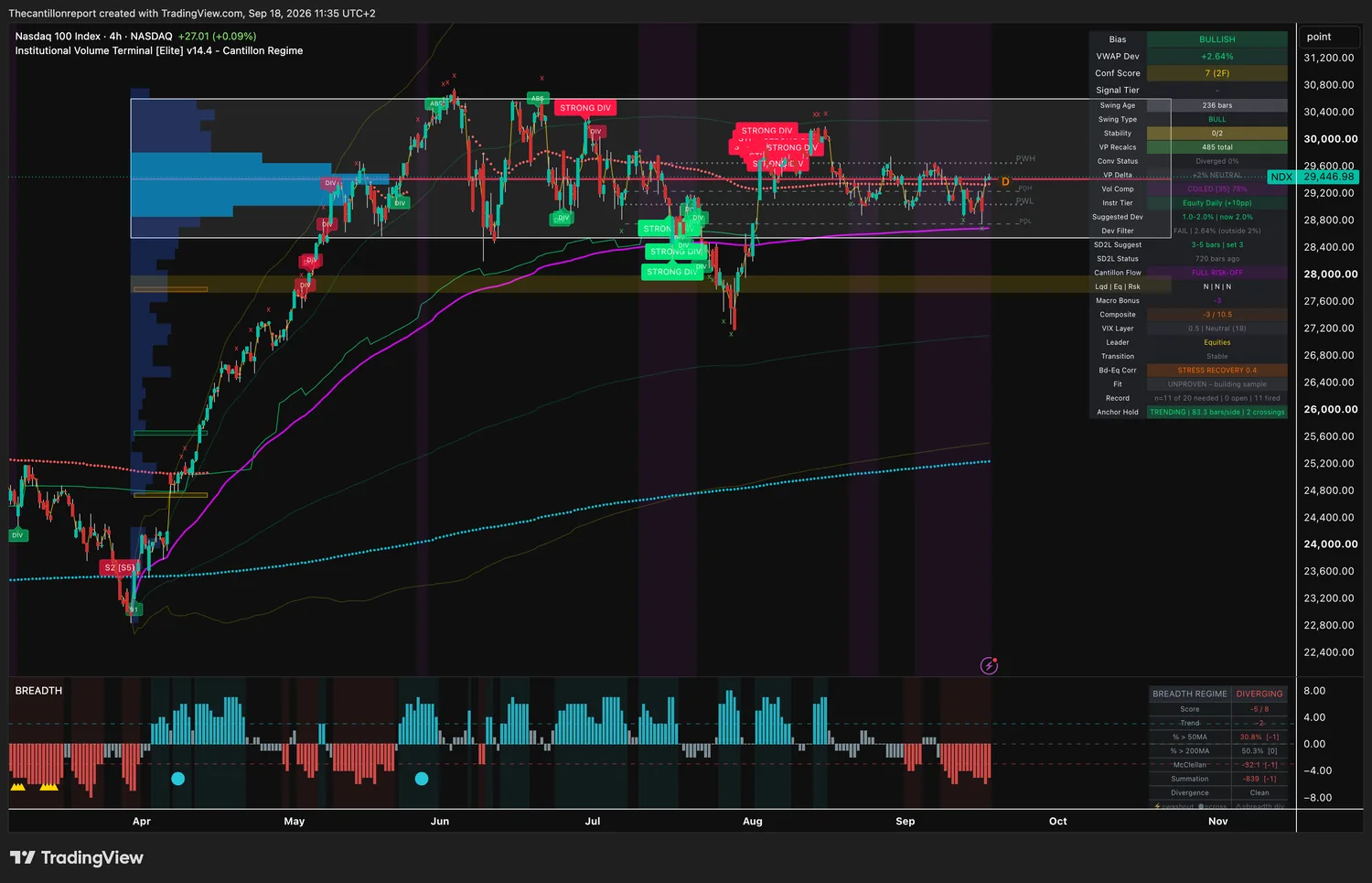This screenshot has height=883, width=1372.
Task: Click the green B1 label at April low
Action: pyautogui.click(x=134, y=609)
